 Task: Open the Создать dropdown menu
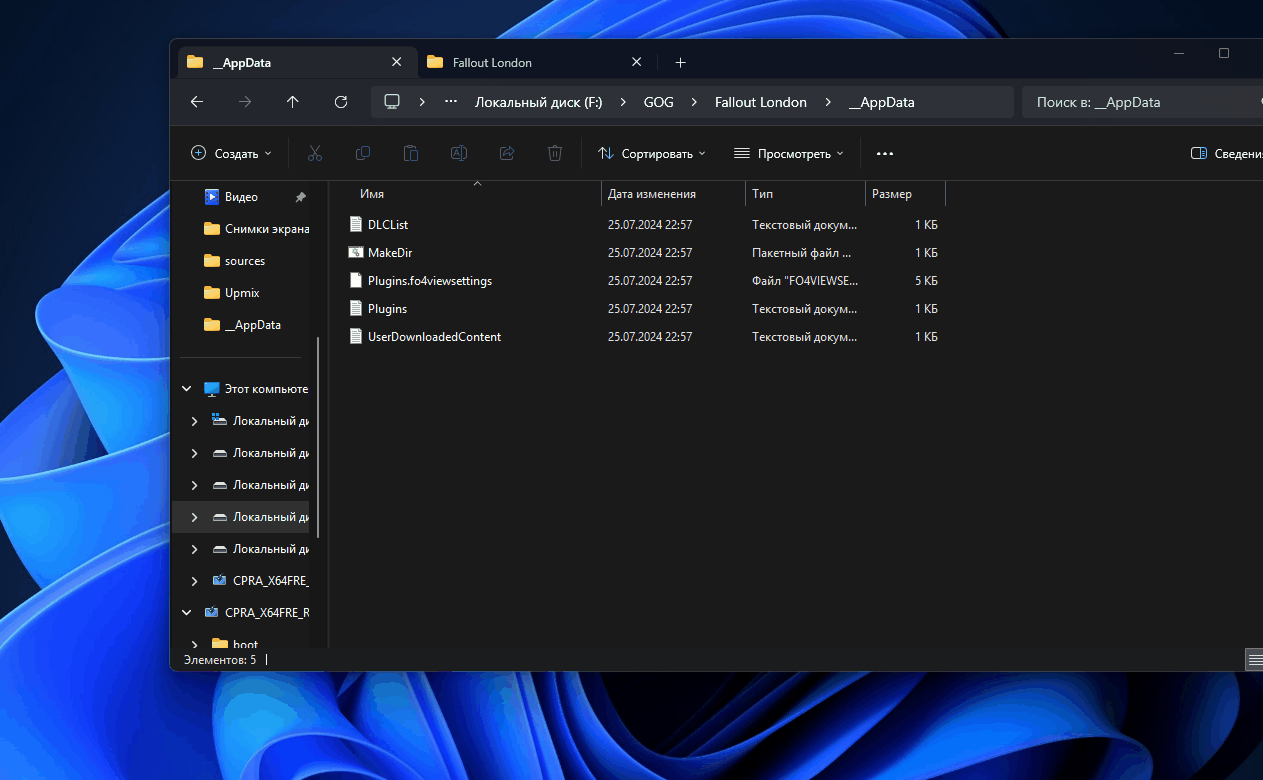click(x=231, y=154)
